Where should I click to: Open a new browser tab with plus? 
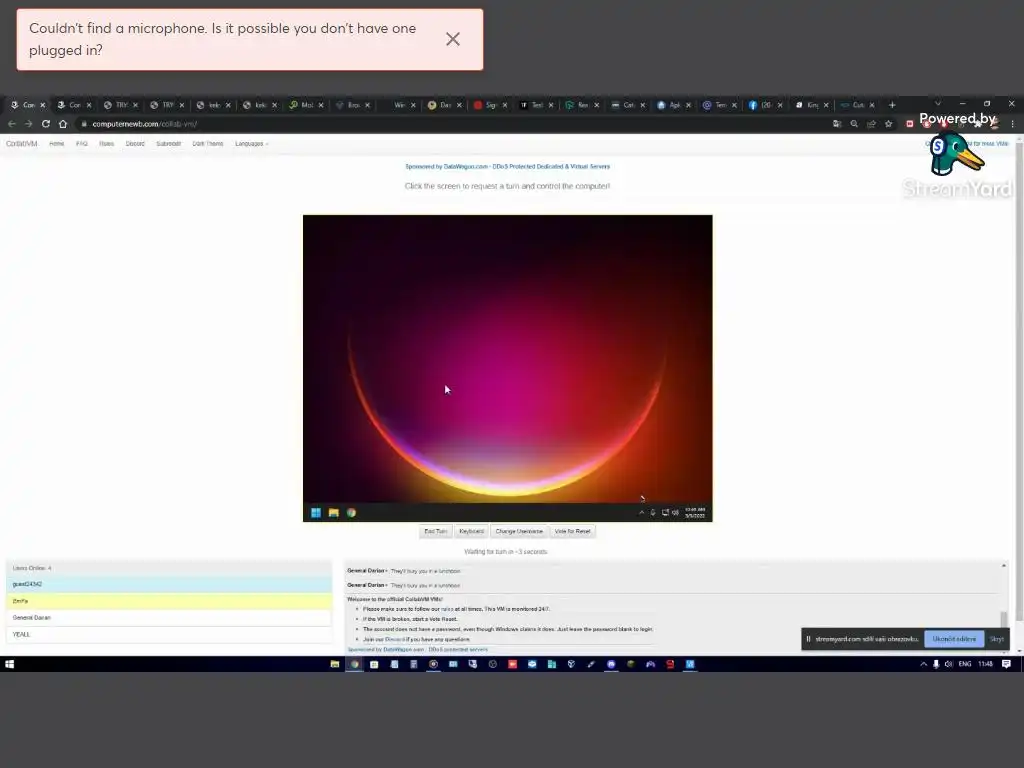(892, 104)
